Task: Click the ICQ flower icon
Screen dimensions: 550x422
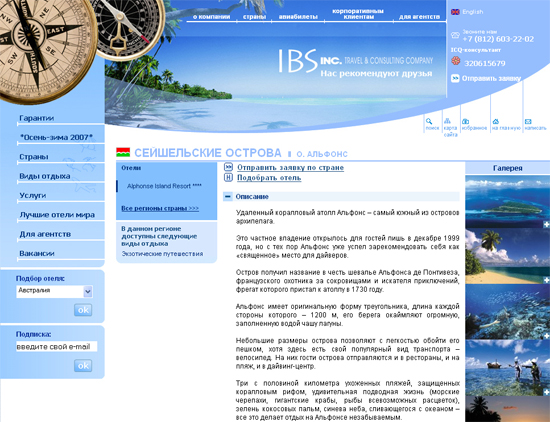Action: (455, 61)
